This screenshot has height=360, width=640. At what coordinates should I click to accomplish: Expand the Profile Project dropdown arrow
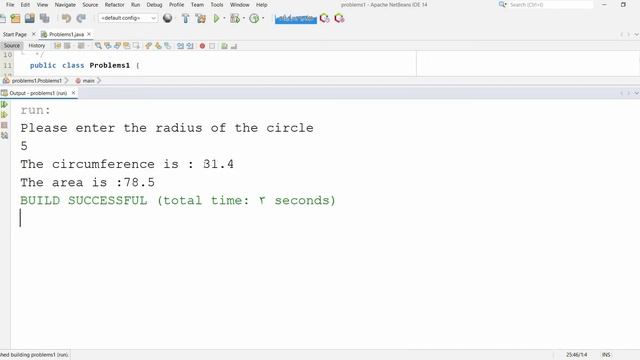tap(263, 18)
